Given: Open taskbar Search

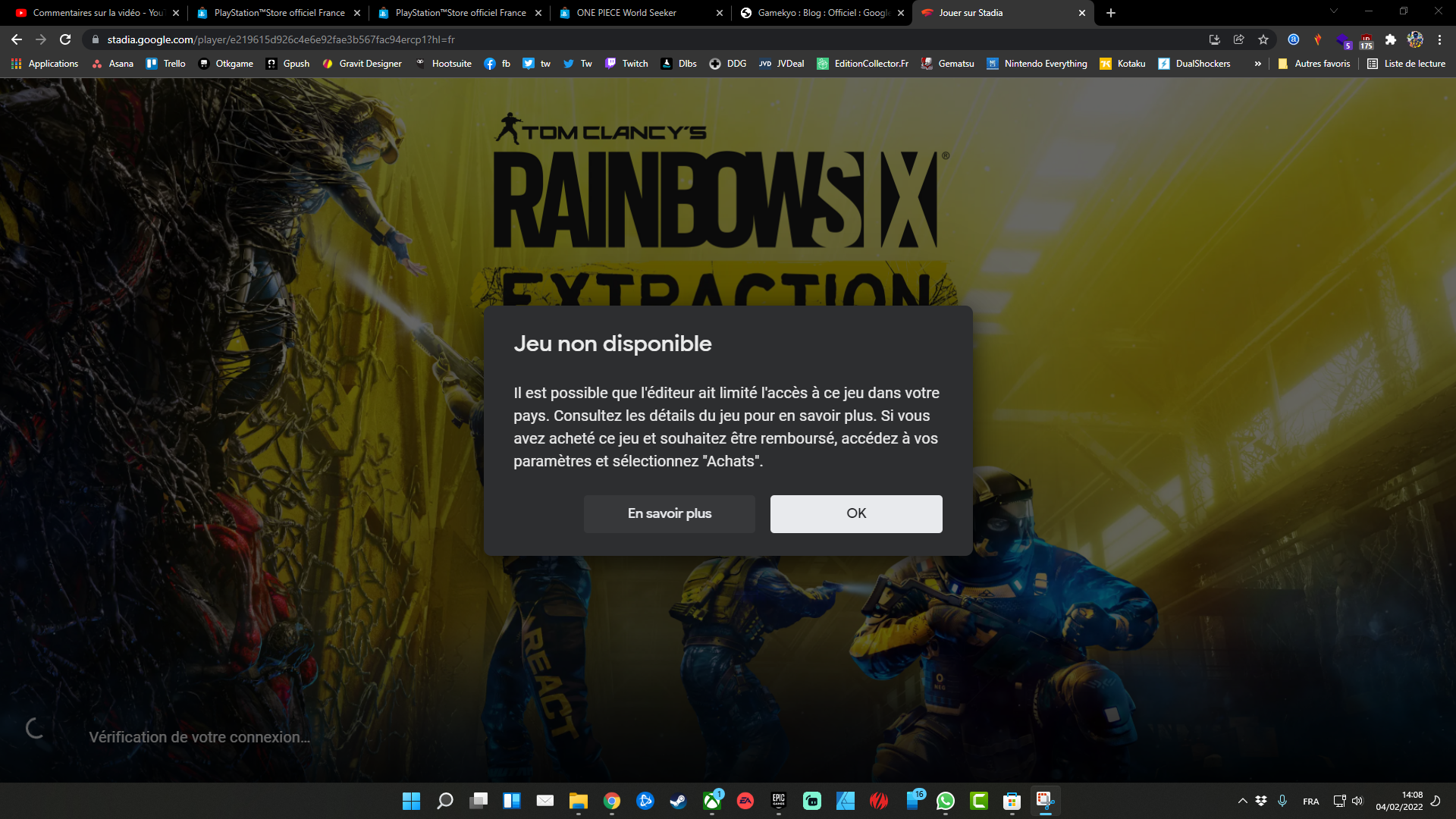Looking at the screenshot, I should [x=445, y=801].
